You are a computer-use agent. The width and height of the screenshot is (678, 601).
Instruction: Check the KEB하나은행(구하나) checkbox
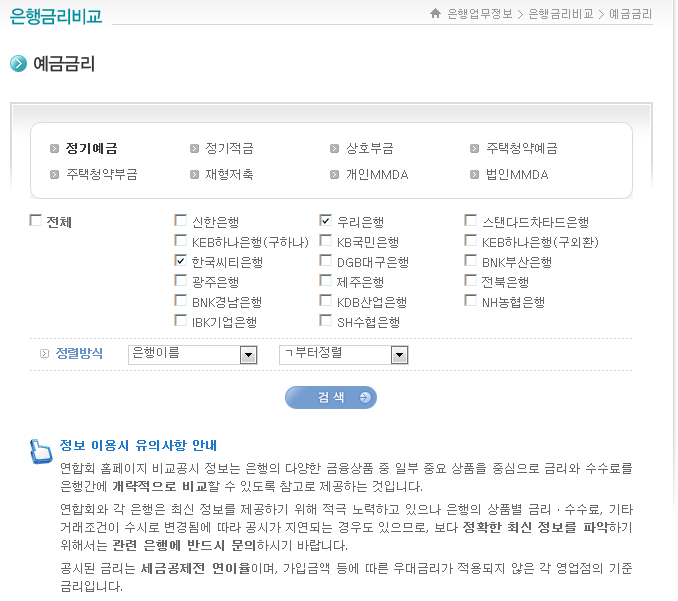(x=180, y=240)
